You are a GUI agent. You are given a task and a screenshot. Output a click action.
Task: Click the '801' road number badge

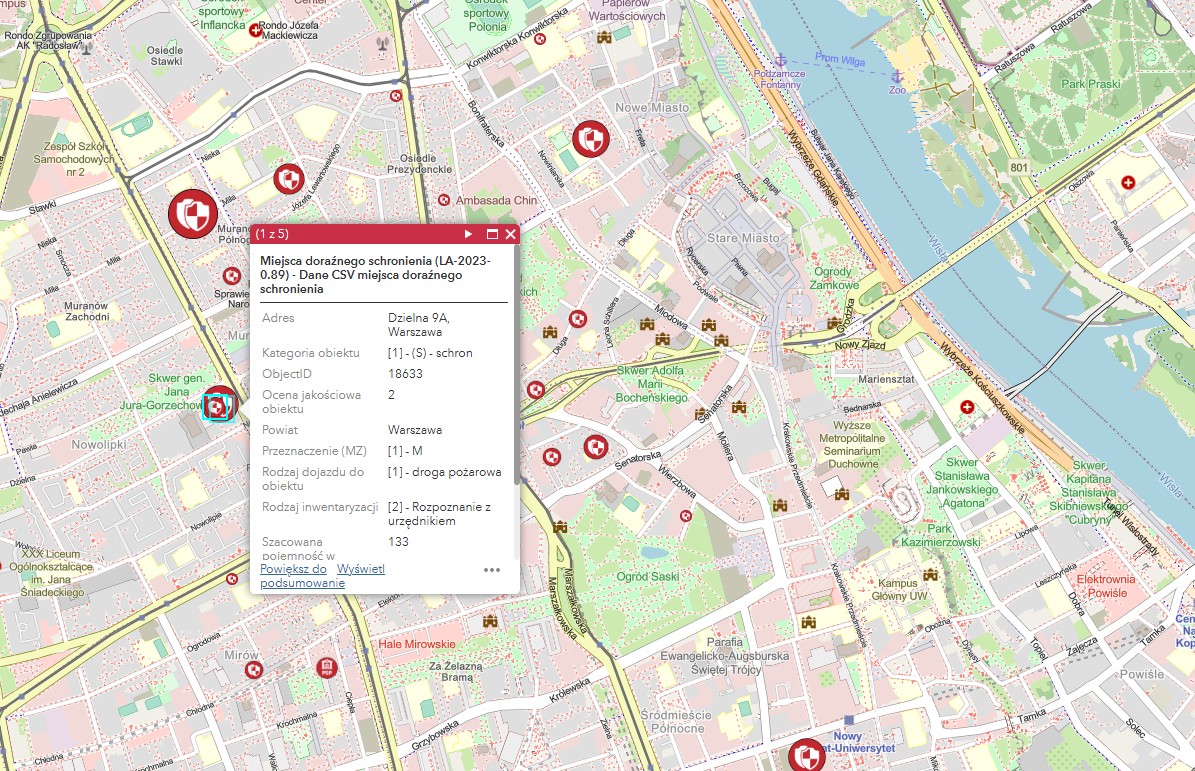(x=1019, y=168)
